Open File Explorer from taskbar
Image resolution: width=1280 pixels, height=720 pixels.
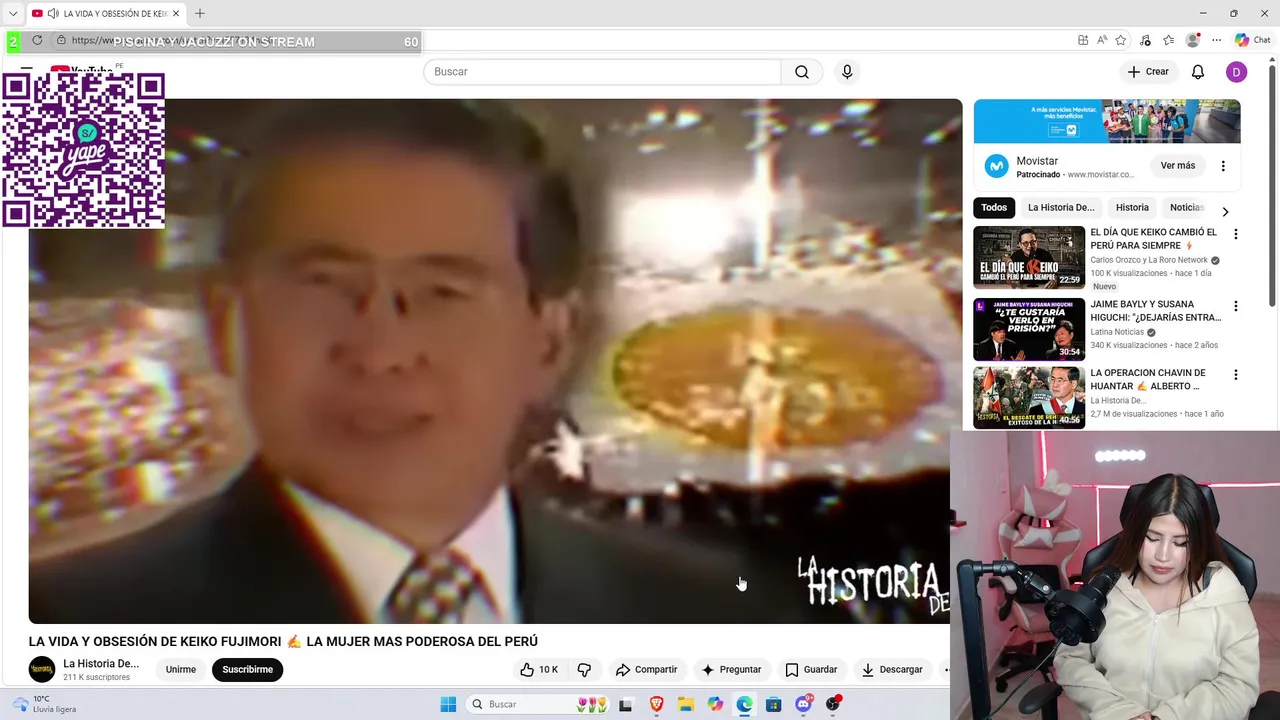click(x=686, y=704)
